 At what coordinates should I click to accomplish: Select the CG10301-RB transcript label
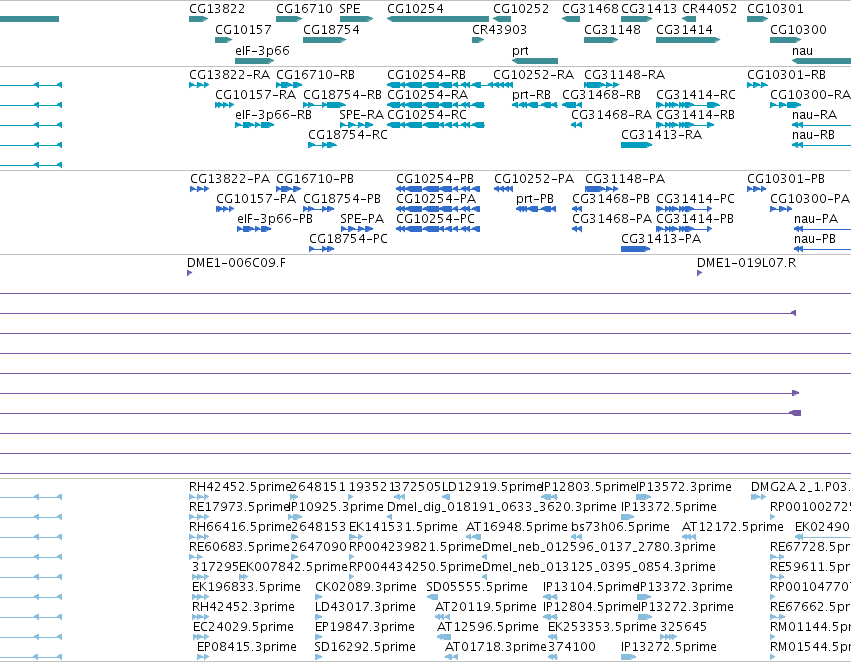coord(786,74)
